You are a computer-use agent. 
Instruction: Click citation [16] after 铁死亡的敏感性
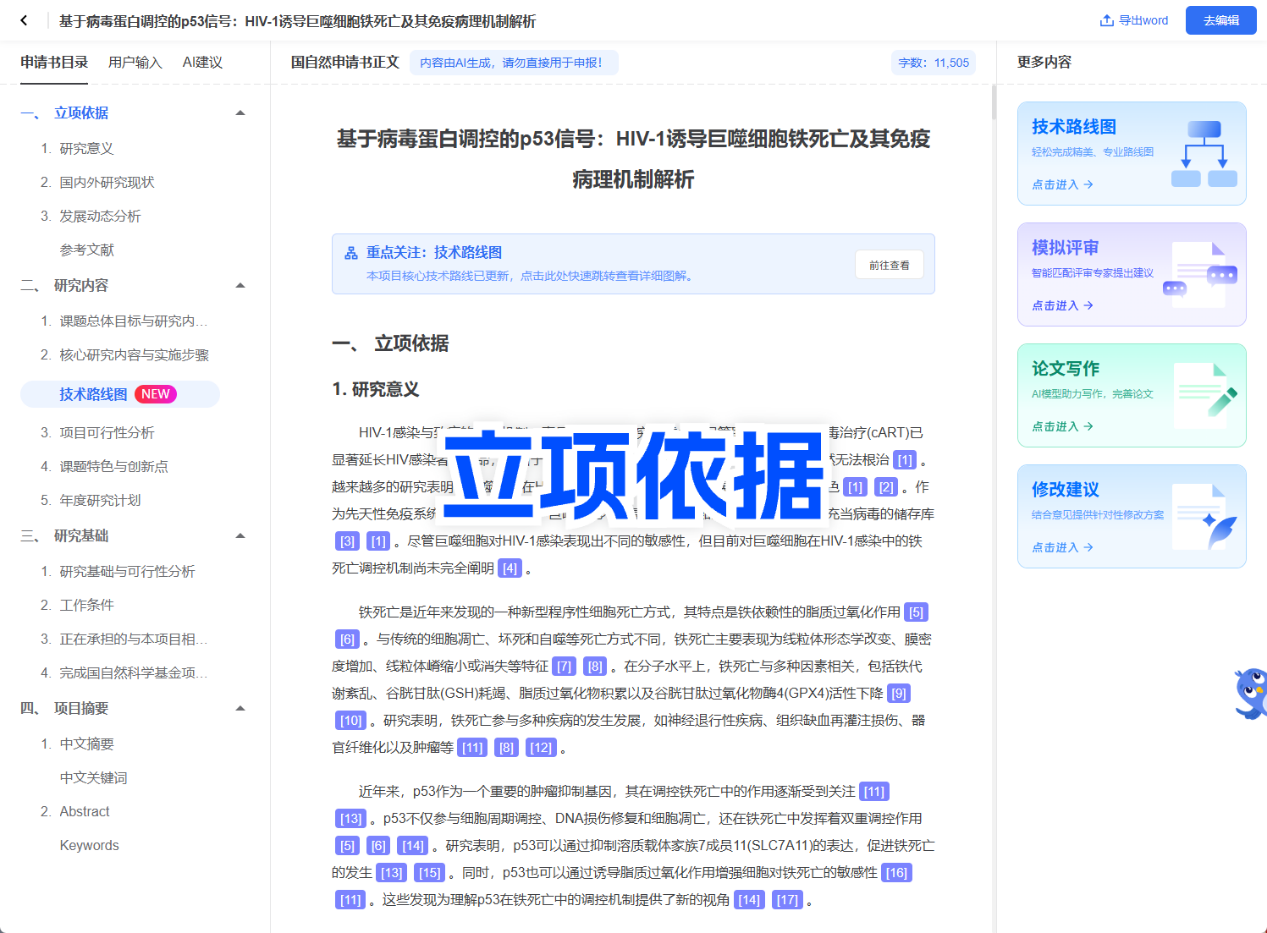pos(897,873)
